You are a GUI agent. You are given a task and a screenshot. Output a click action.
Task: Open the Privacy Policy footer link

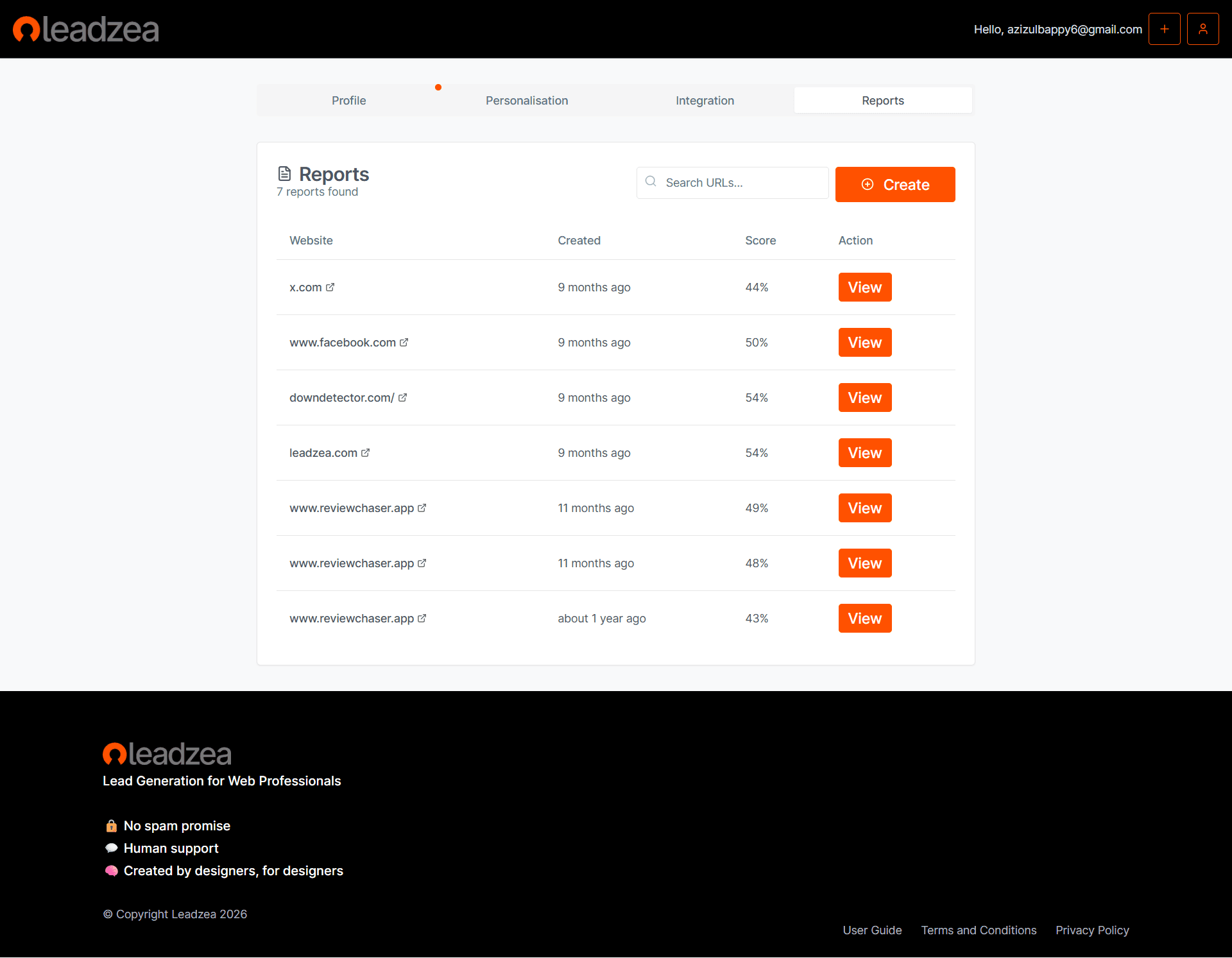point(1092,930)
